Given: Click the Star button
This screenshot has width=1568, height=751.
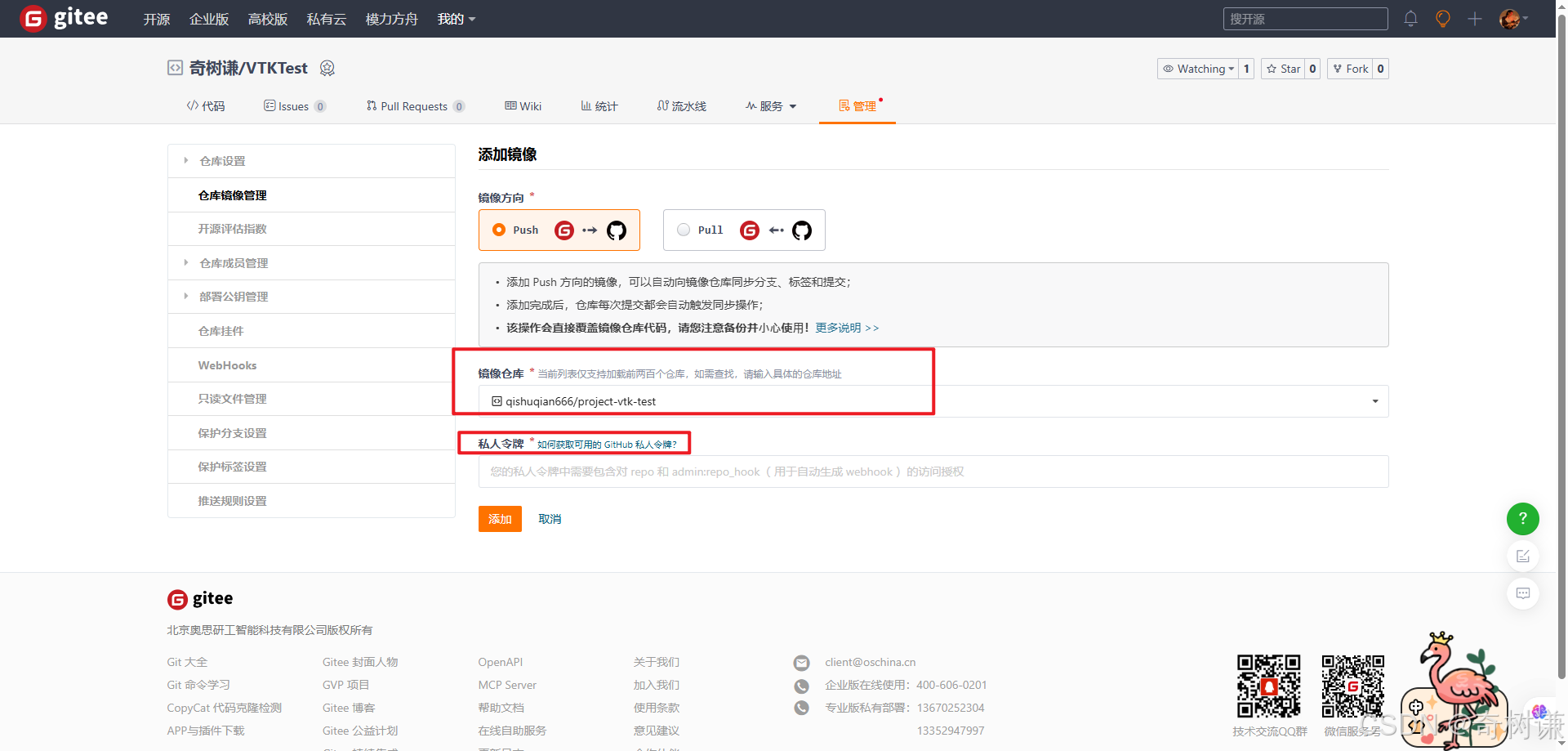Looking at the screenshot, I should (x=1283, y=69).
